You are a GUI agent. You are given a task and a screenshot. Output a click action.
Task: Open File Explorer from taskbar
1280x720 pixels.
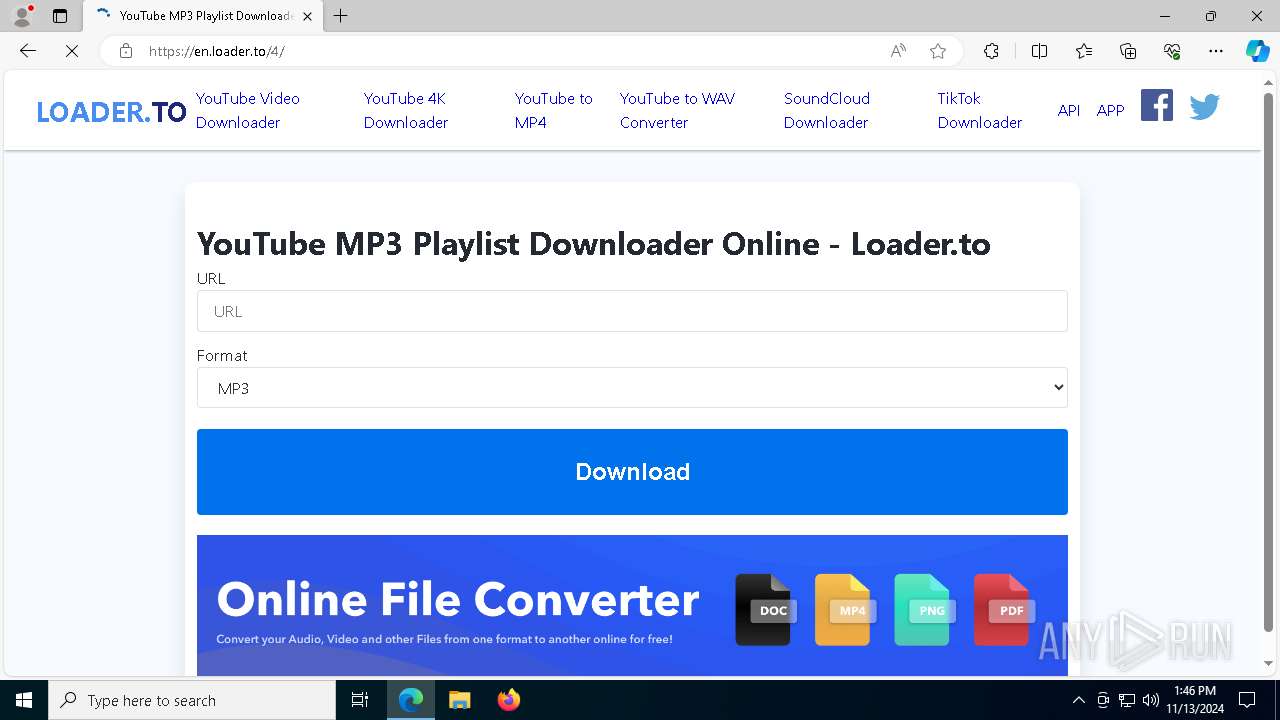459,700
